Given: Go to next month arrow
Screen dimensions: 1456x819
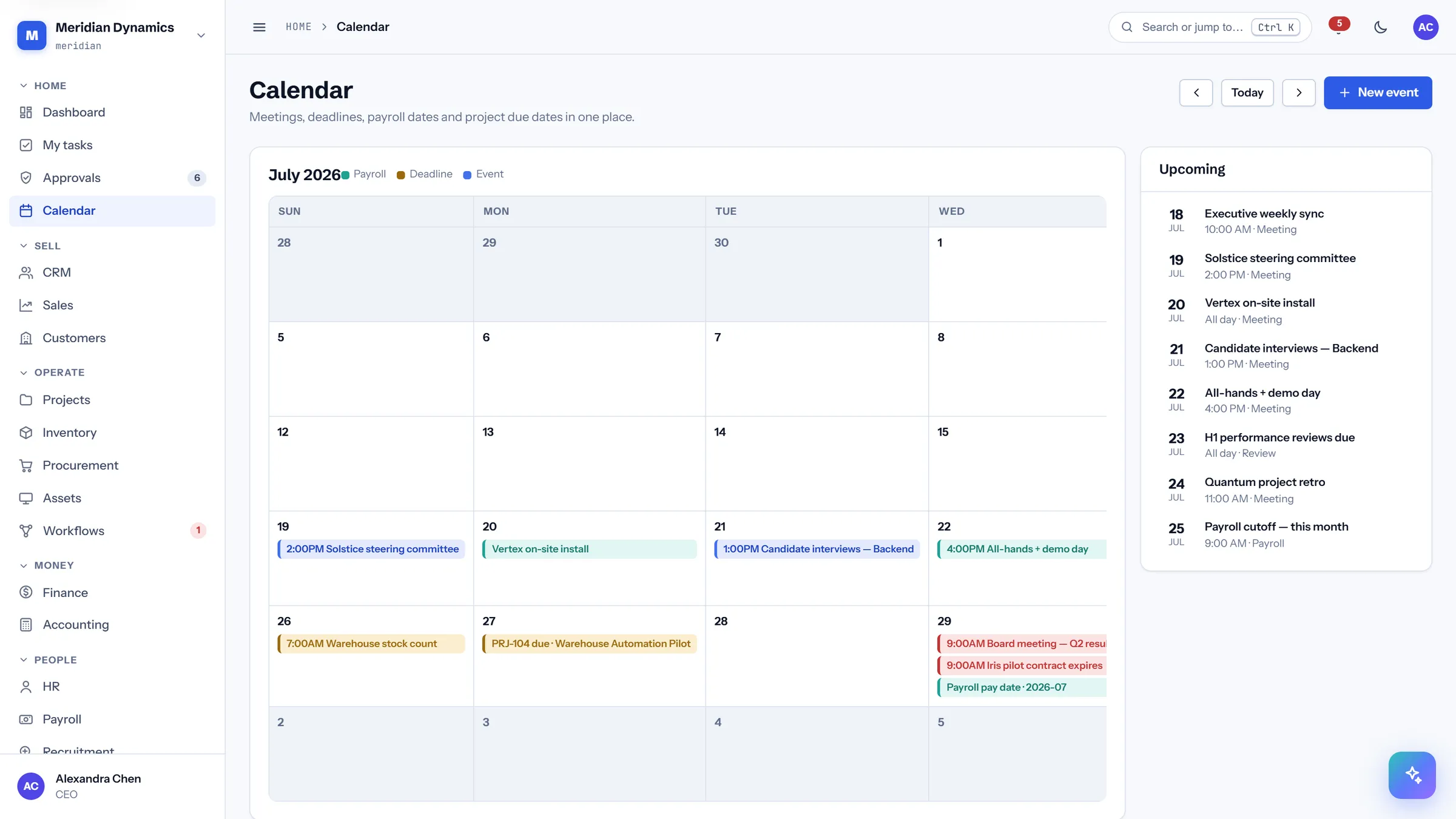Looking at the screenshot, I should [1298, 93].
